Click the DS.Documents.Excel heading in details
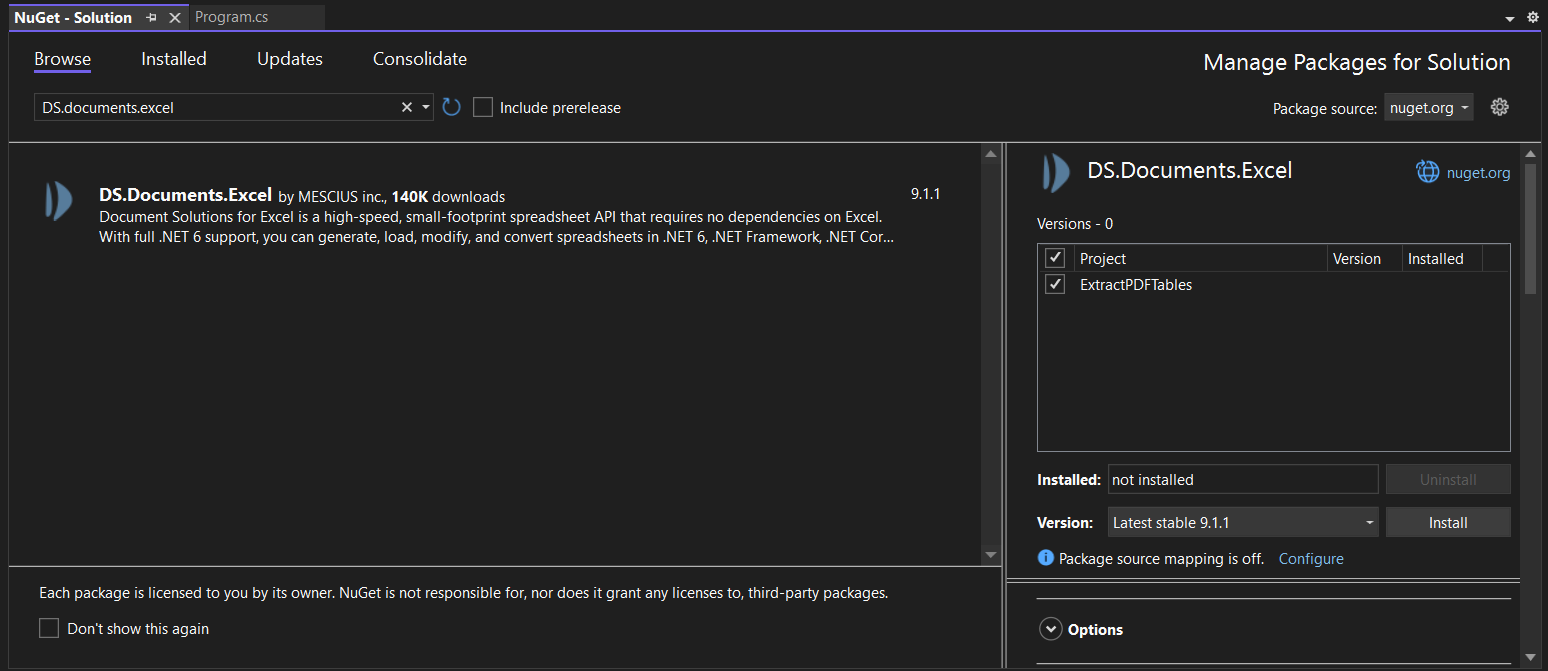The width and height of the screenshot is (1548, 671). 1190,171
